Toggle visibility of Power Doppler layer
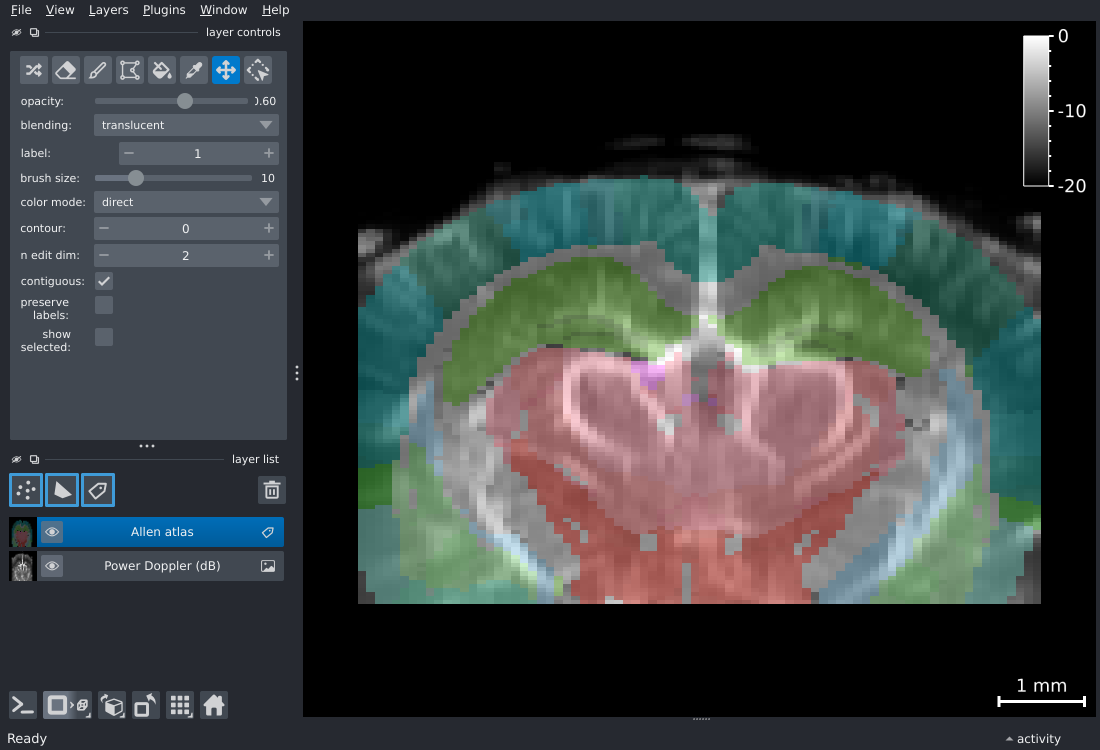This screenshot has height=750, width=1100. 52,566
